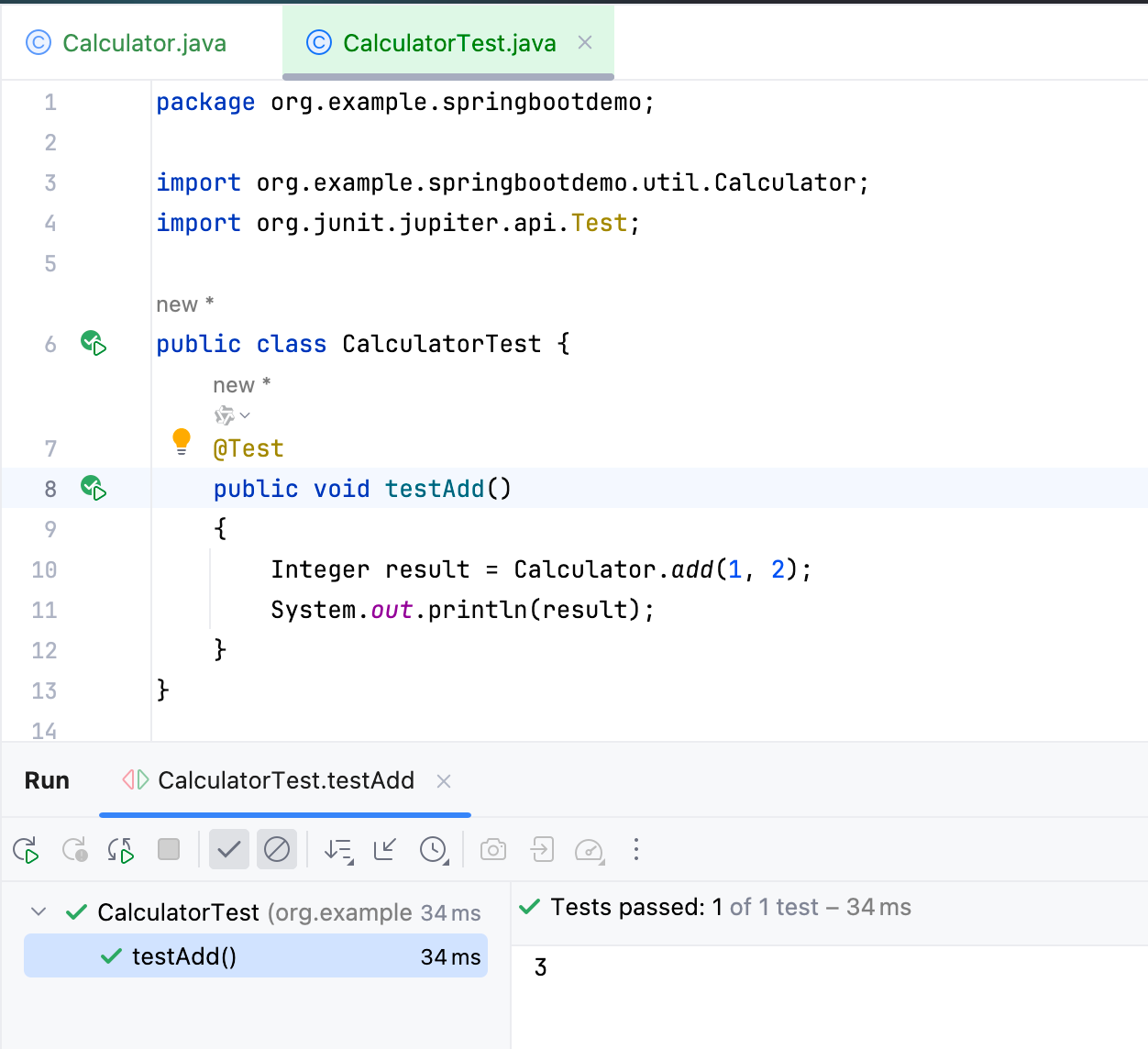Close the CalculatorTest.java tab
This screenshot has width=1148, height=1049.
coord(585,42)
